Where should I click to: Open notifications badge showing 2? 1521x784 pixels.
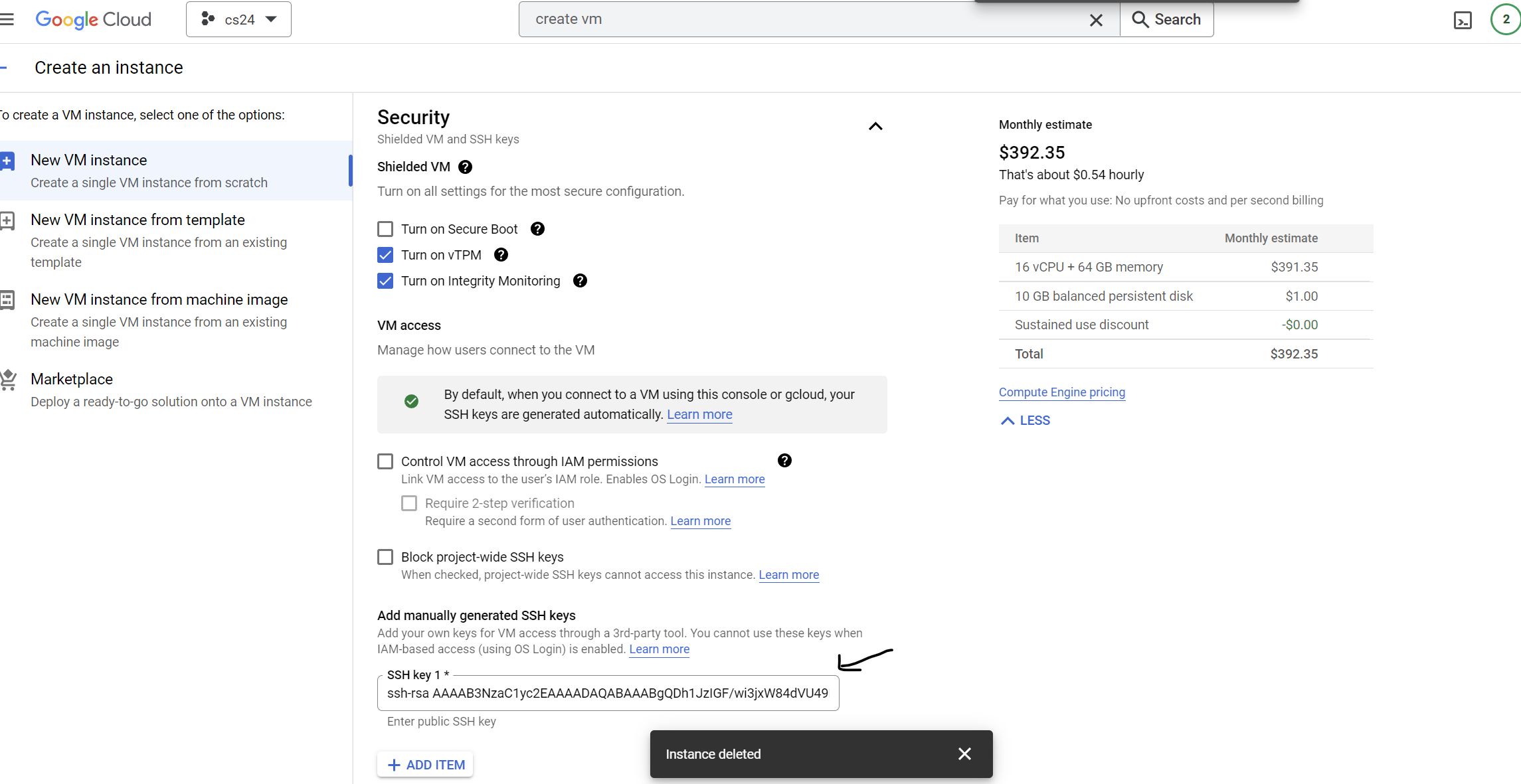[x=1506, y=19]
